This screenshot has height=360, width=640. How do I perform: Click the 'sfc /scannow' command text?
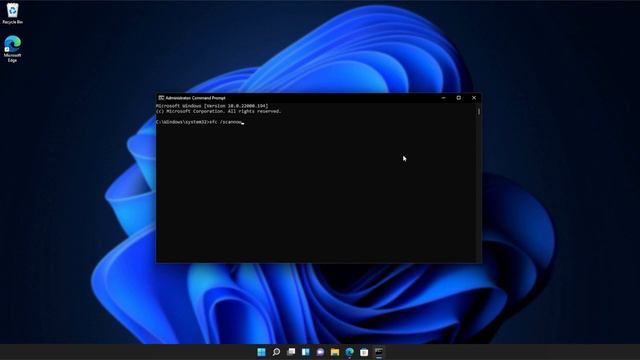pyautogui.click(x=225, y=122)
